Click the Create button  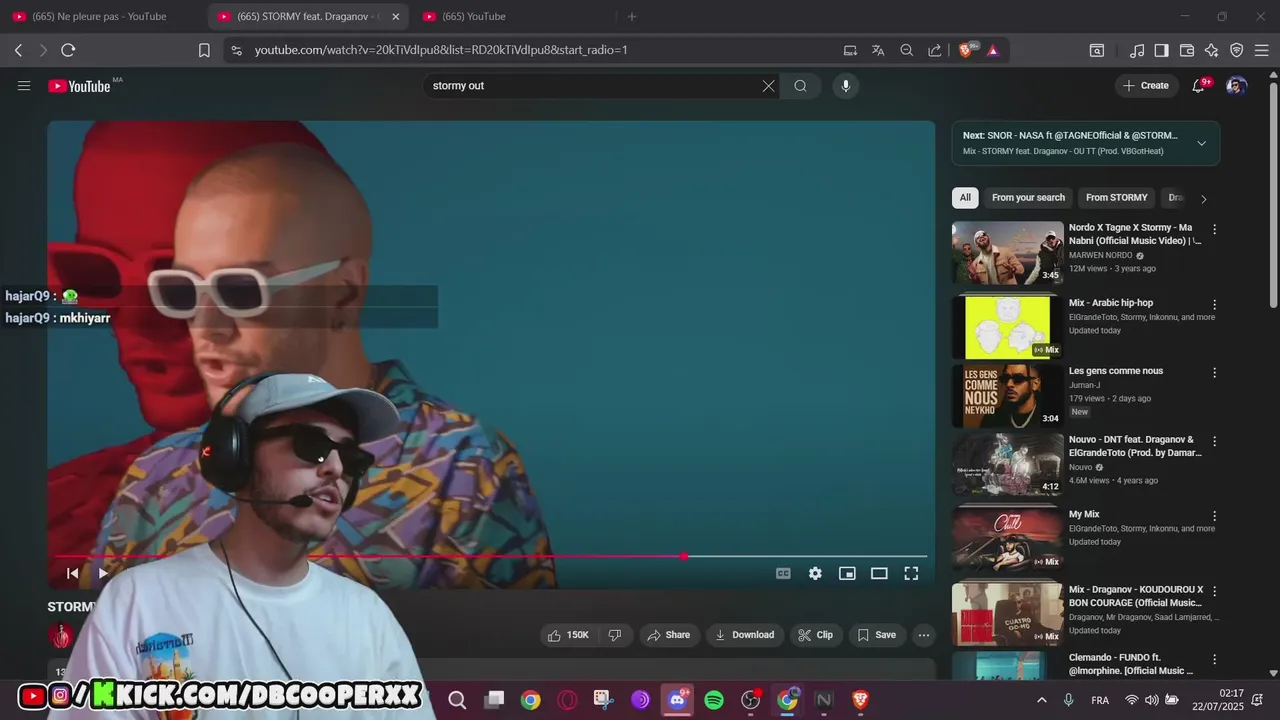point(1146,86)
